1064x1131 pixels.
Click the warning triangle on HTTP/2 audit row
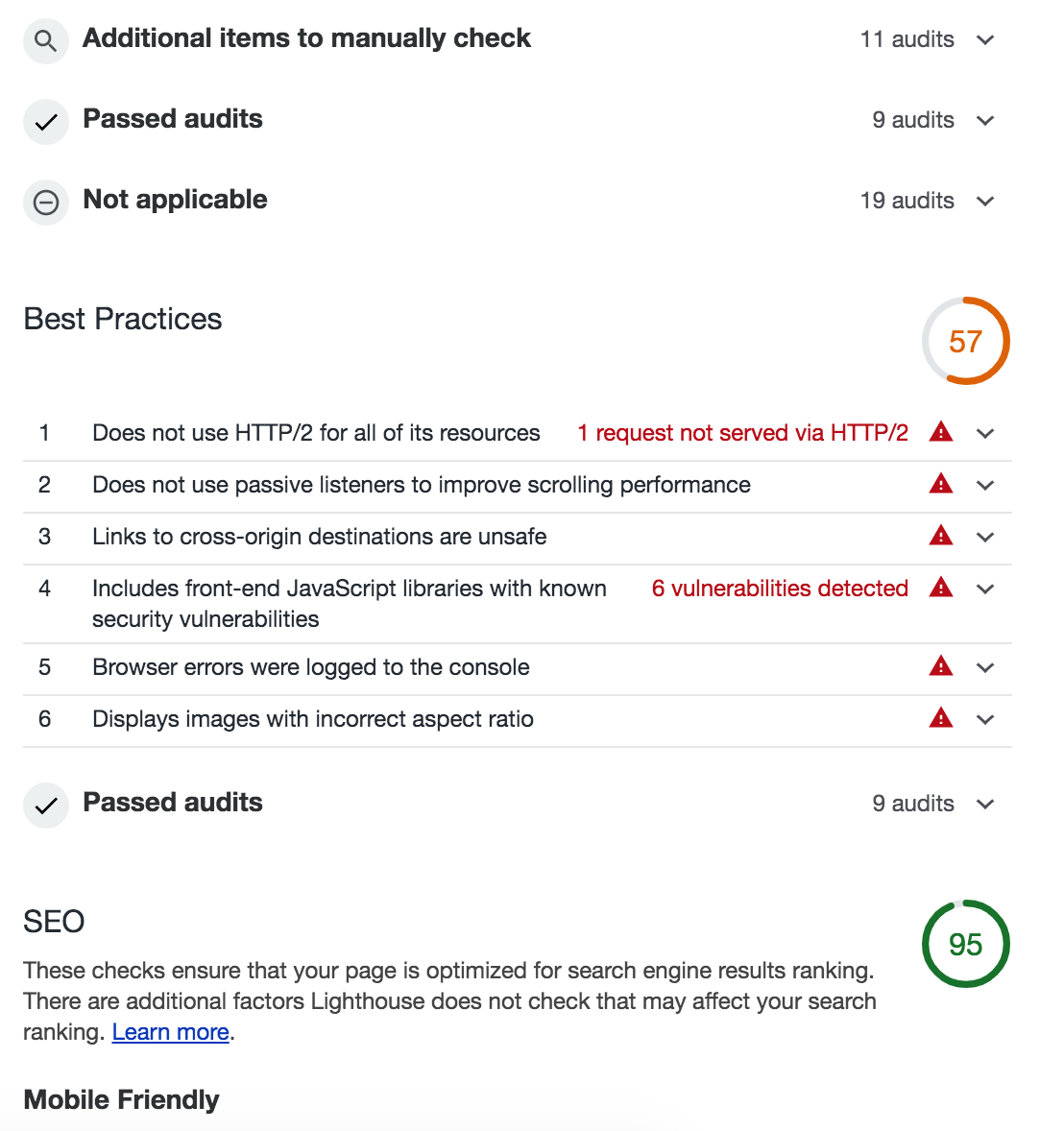coord(941,432)
